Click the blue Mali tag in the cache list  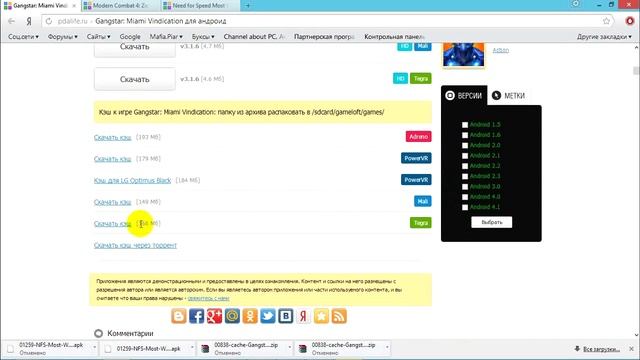(x=422, y=201)
